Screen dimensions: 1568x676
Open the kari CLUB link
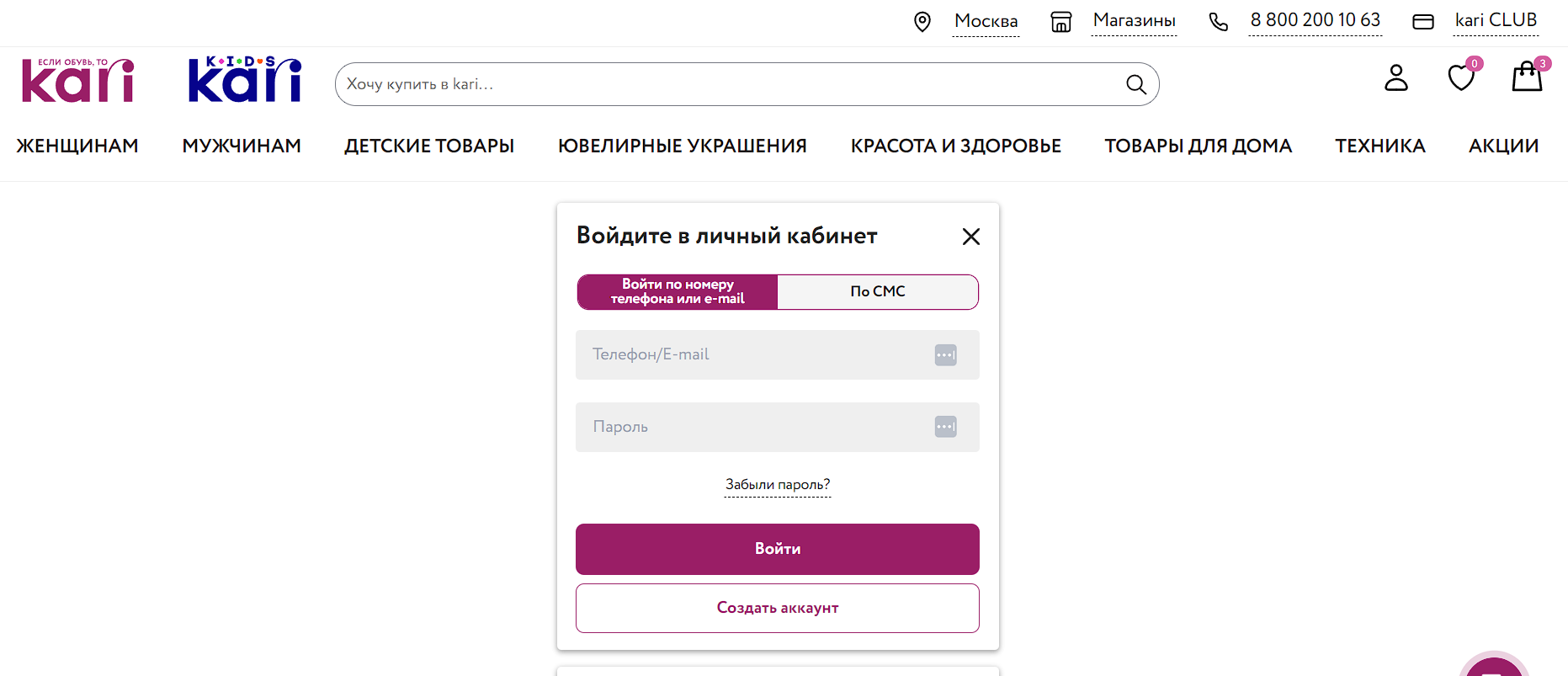pos(1495,21)
